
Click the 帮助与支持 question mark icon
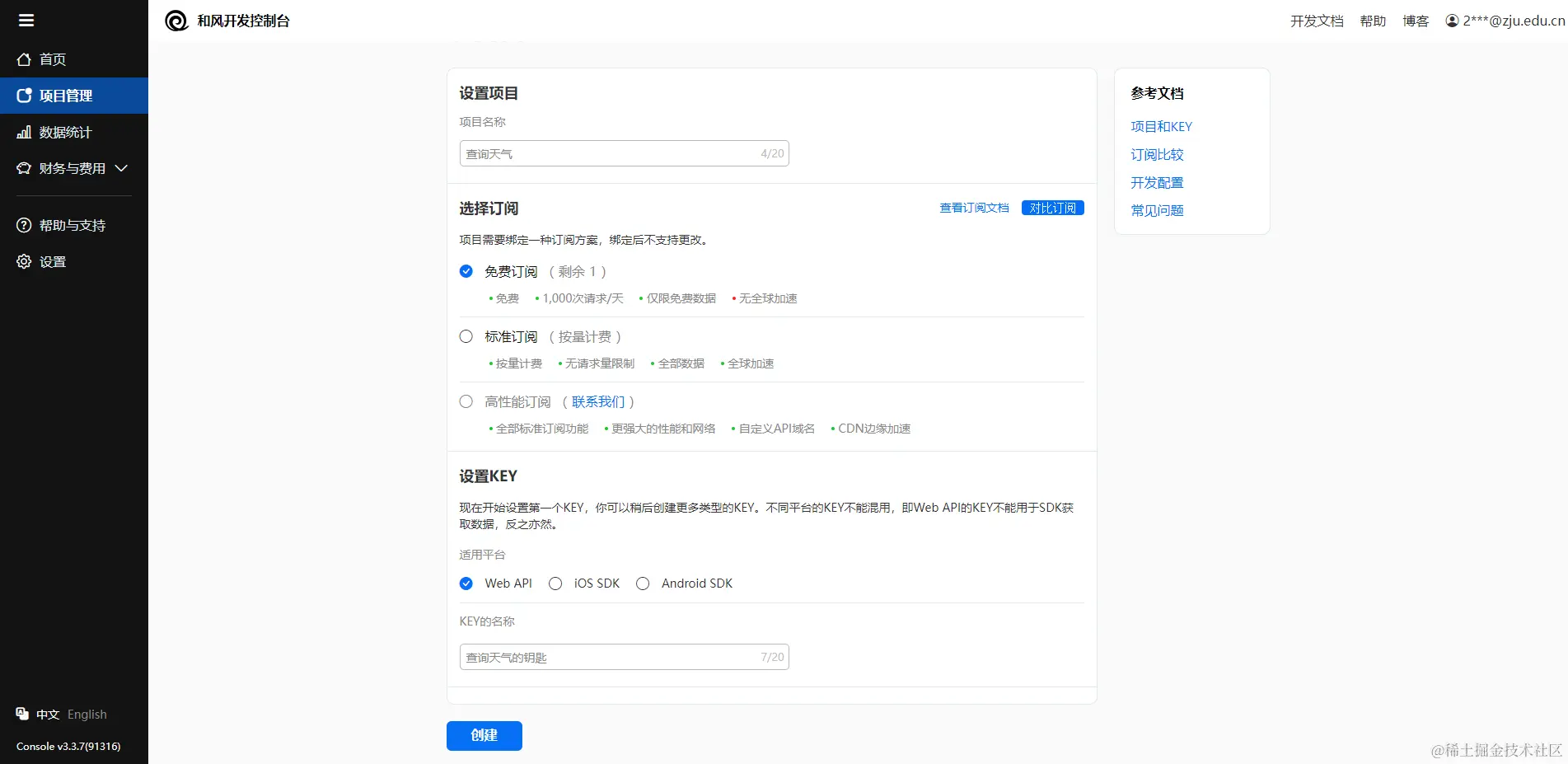(23, 224)
